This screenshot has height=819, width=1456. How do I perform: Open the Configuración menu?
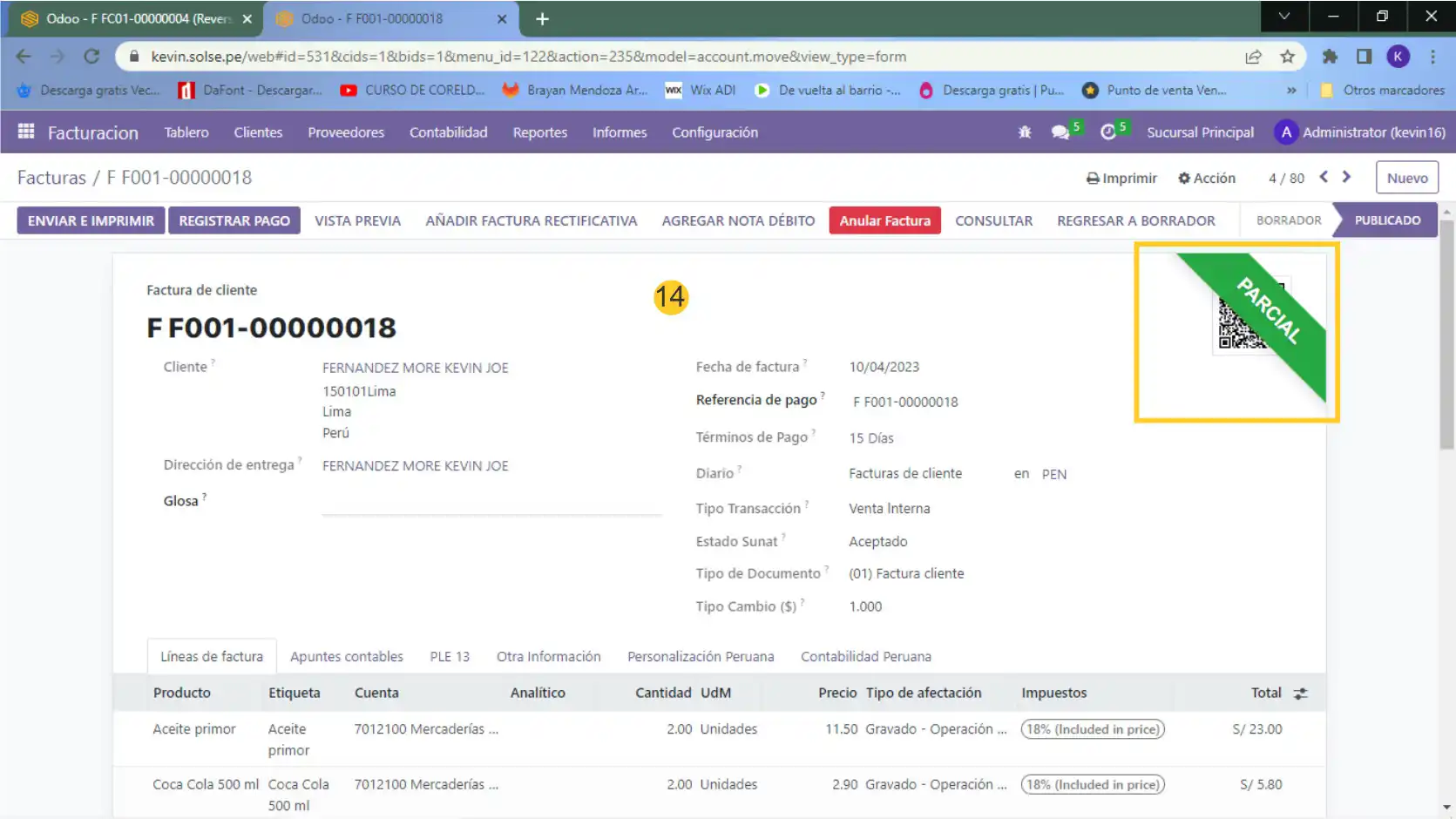[x=714, y=132]
